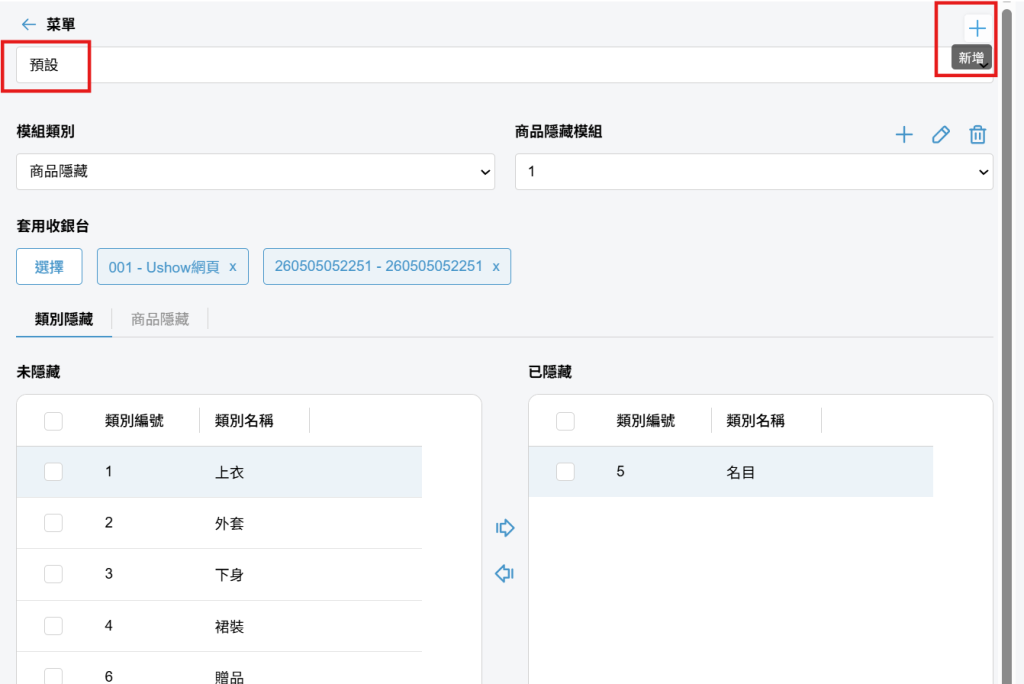
Task: Check the box for category 贈品
Action: tap(54, 676)
